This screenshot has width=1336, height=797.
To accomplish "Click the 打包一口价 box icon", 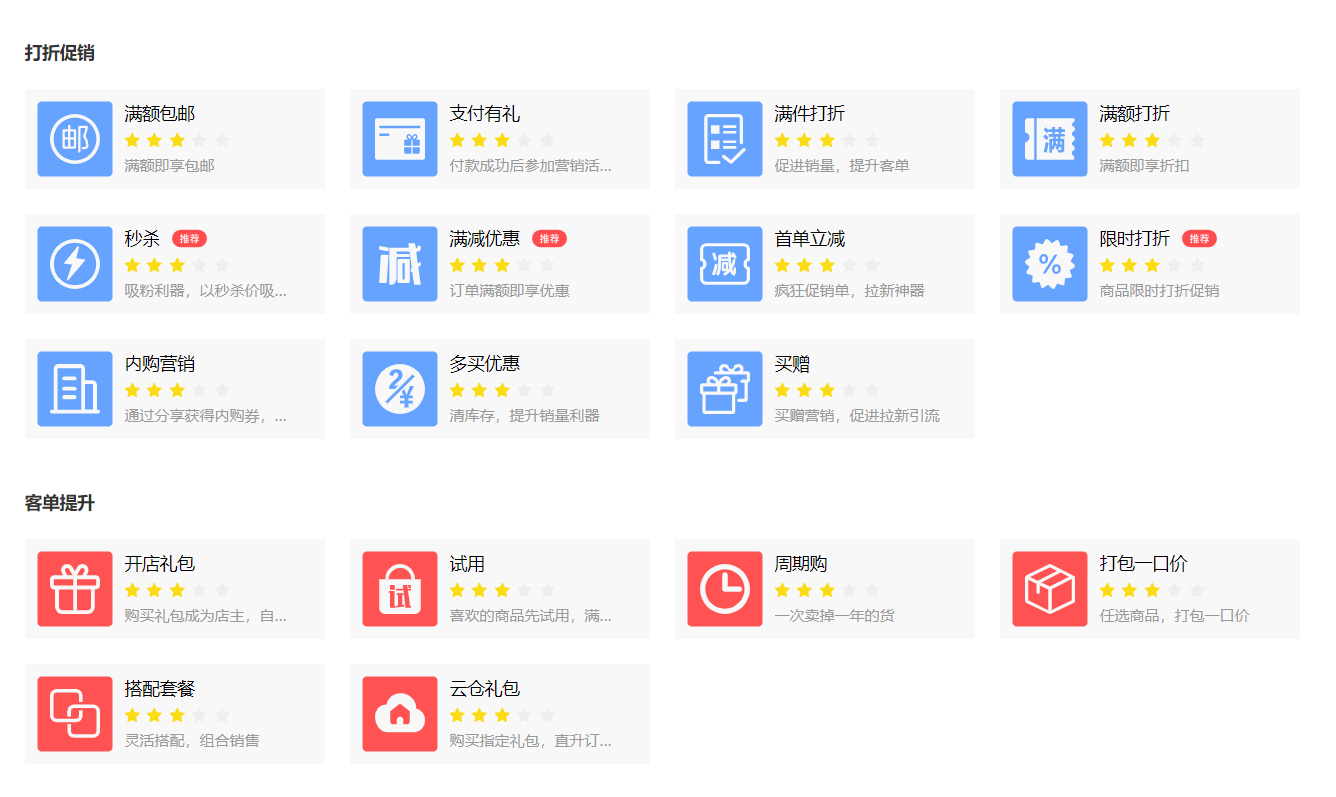I will [1050, 589].
